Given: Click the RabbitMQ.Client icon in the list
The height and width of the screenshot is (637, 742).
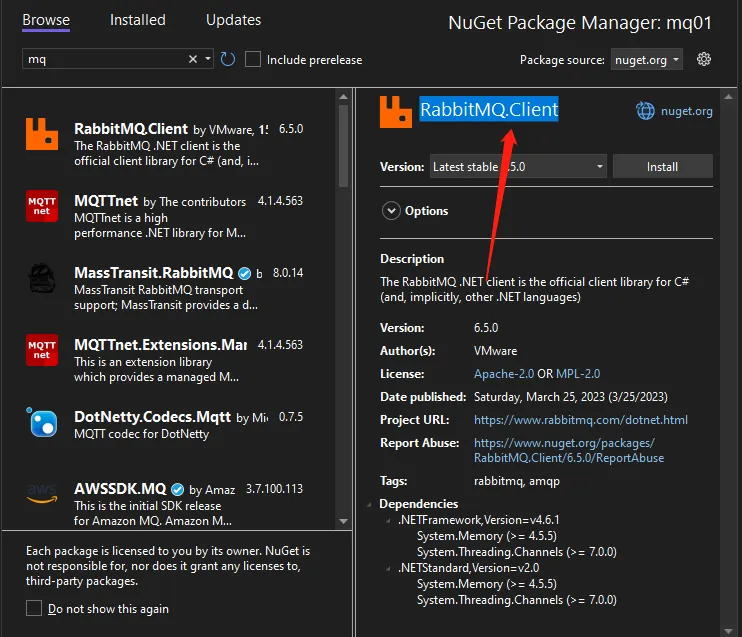Looking at the screenshot, I should tap(42, 134).
